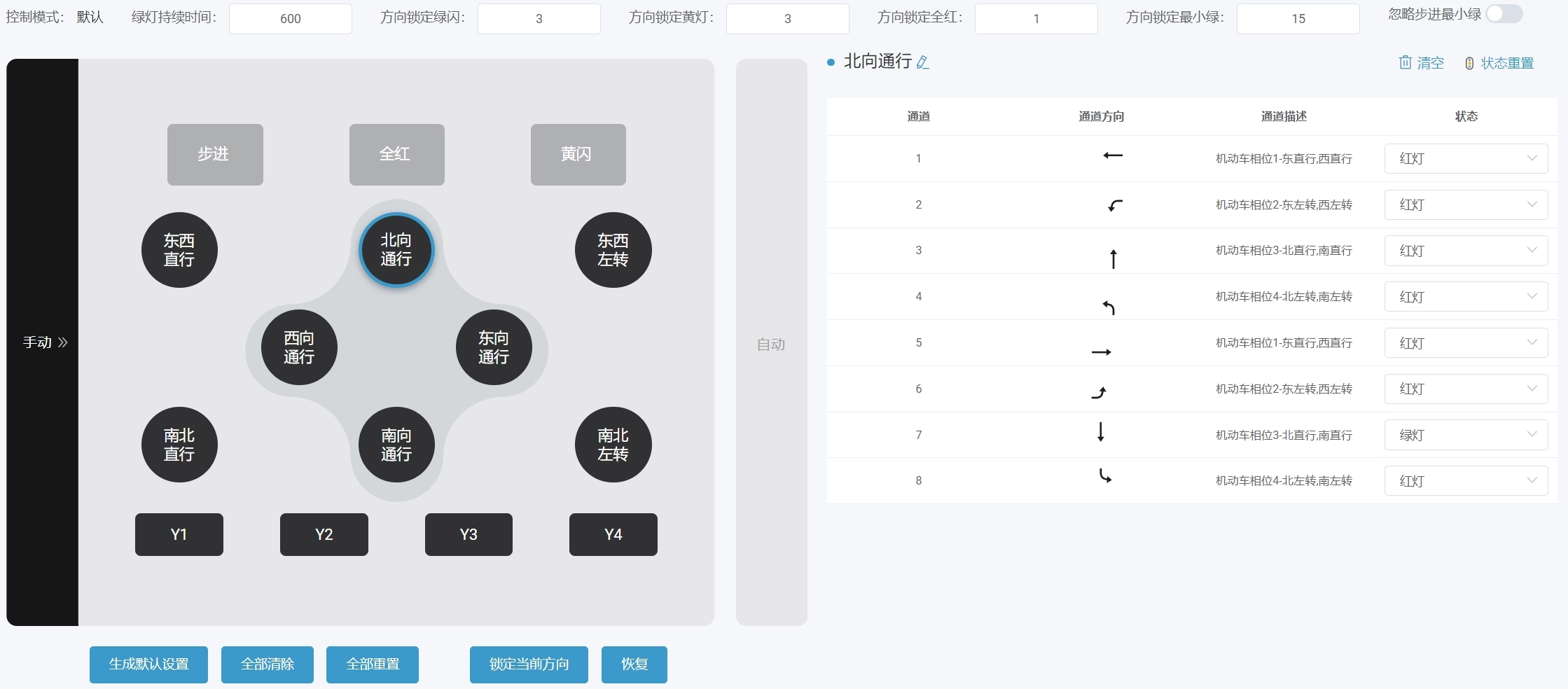Screen dimensions: 1568x689
Task: Expand the 绿灯 dropdown for channel 7
Action: pos(1466,435)
